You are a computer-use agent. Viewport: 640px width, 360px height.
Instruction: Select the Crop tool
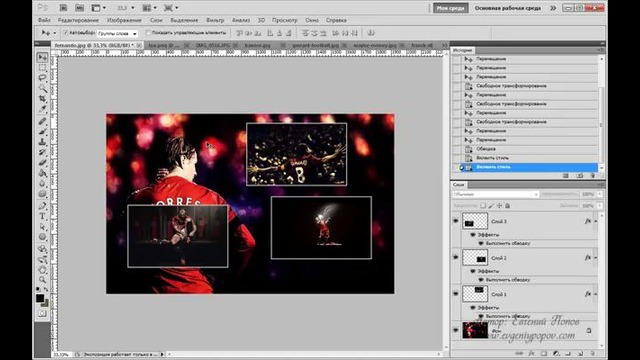point(42,98)
